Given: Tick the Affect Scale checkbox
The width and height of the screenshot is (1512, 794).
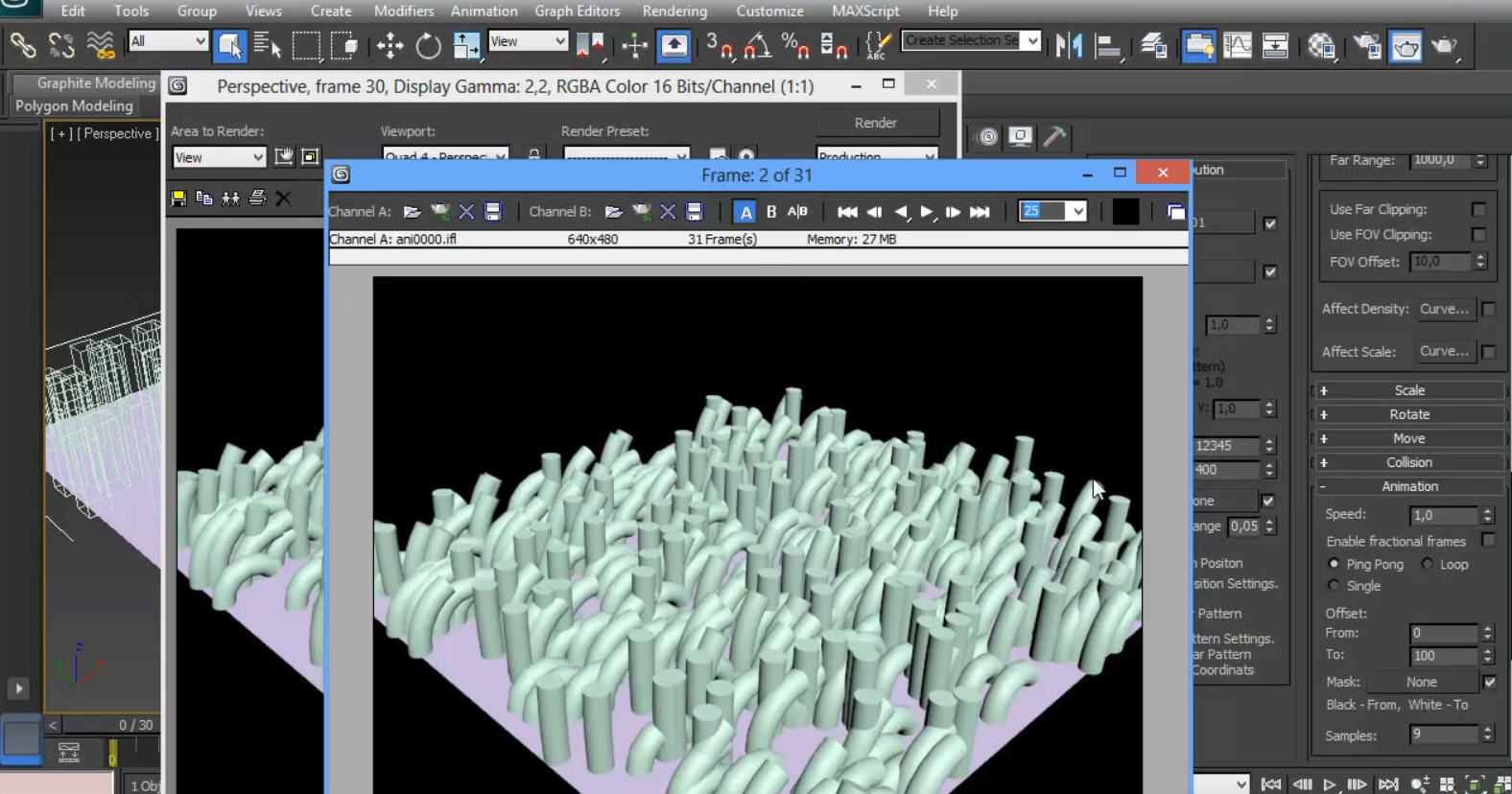Looking at the screenshot, I should (x=1488, y=352).
